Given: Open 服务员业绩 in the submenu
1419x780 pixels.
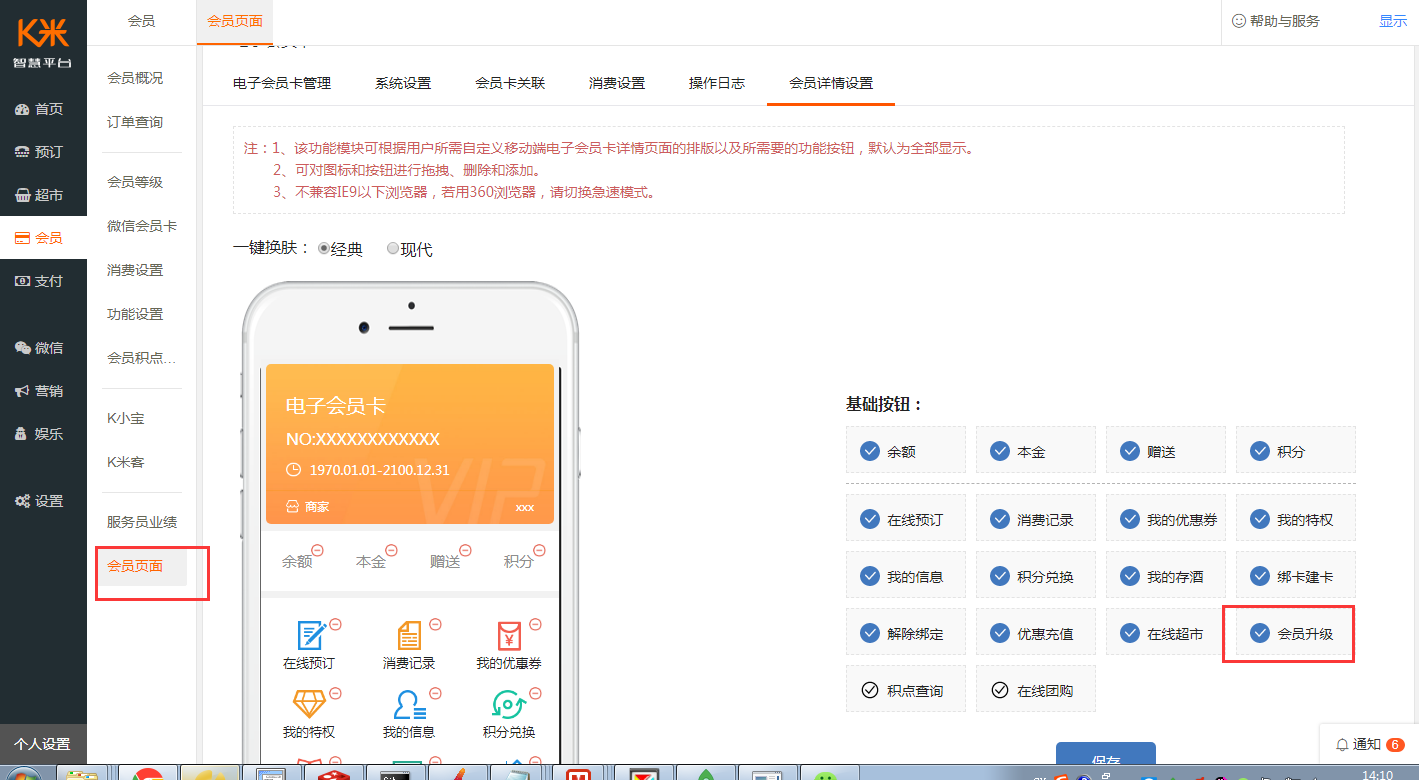Looking at the screenshot, I should coord(142,522).
